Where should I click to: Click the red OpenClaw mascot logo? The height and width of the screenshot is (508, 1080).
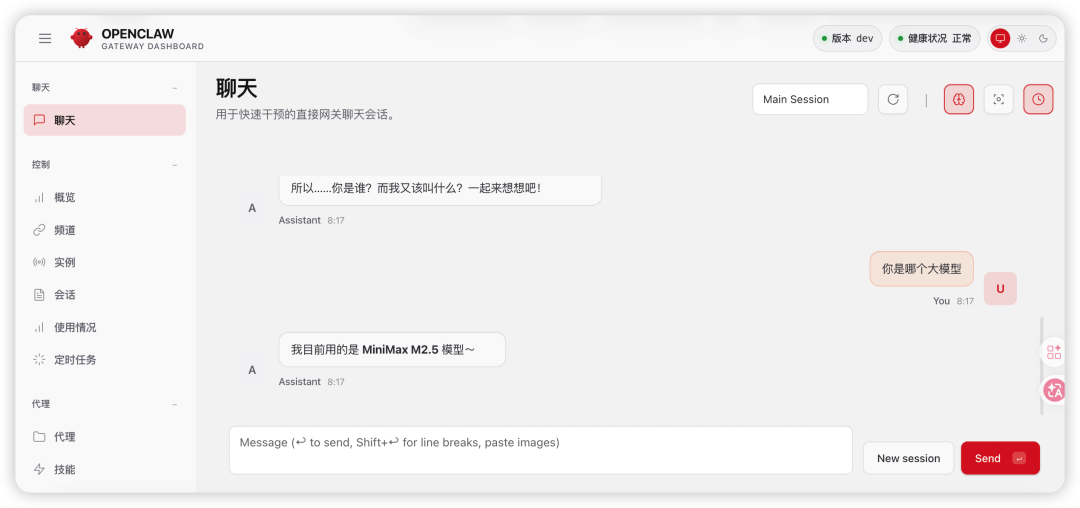pos(81,38)
